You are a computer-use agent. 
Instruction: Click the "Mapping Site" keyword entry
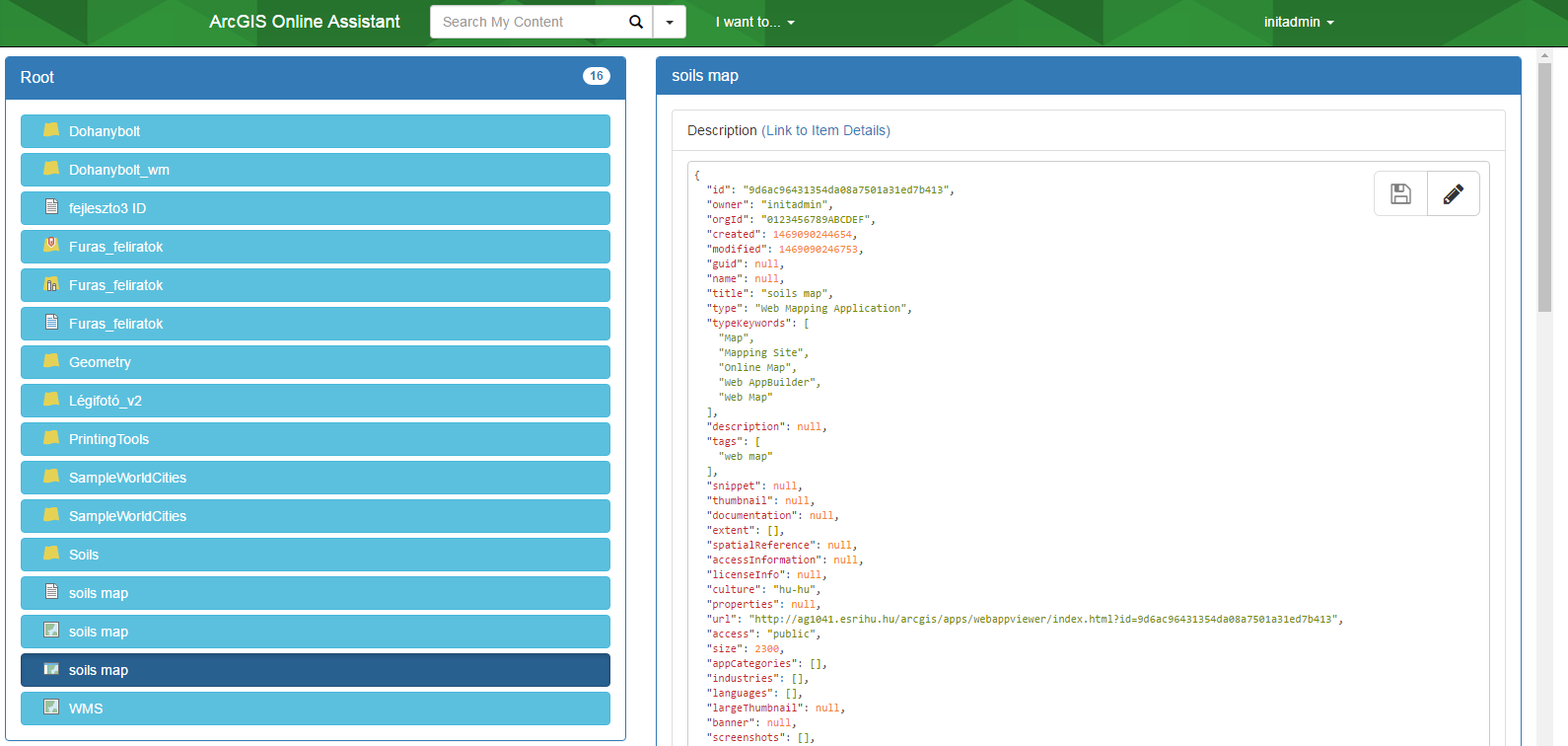tap(763, 352)
